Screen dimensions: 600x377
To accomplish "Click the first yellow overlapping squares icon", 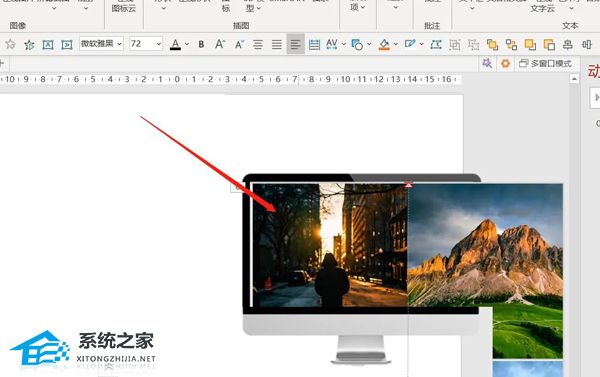I will (492, 44).
